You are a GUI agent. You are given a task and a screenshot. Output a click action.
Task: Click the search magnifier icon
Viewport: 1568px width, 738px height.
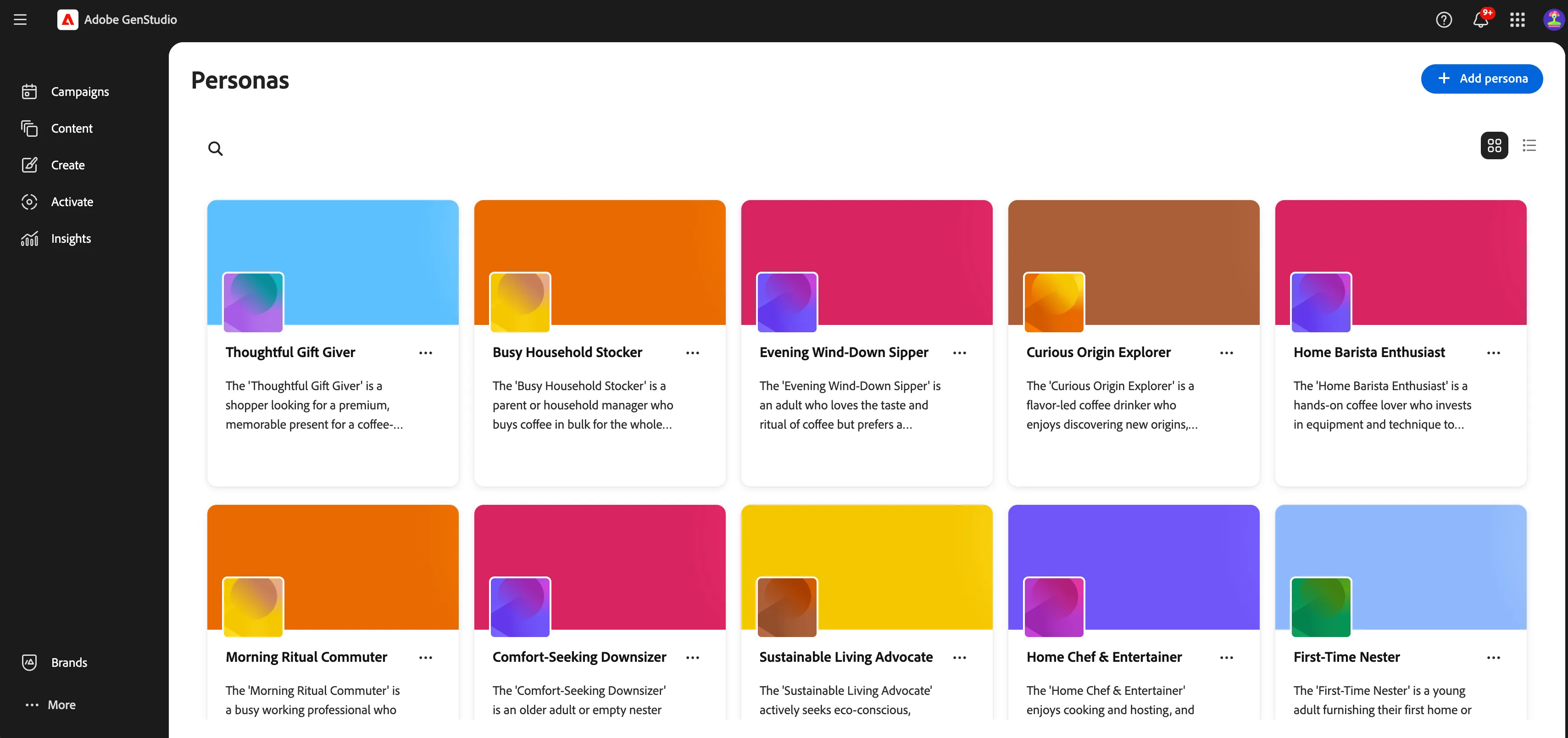coord(216,149)
